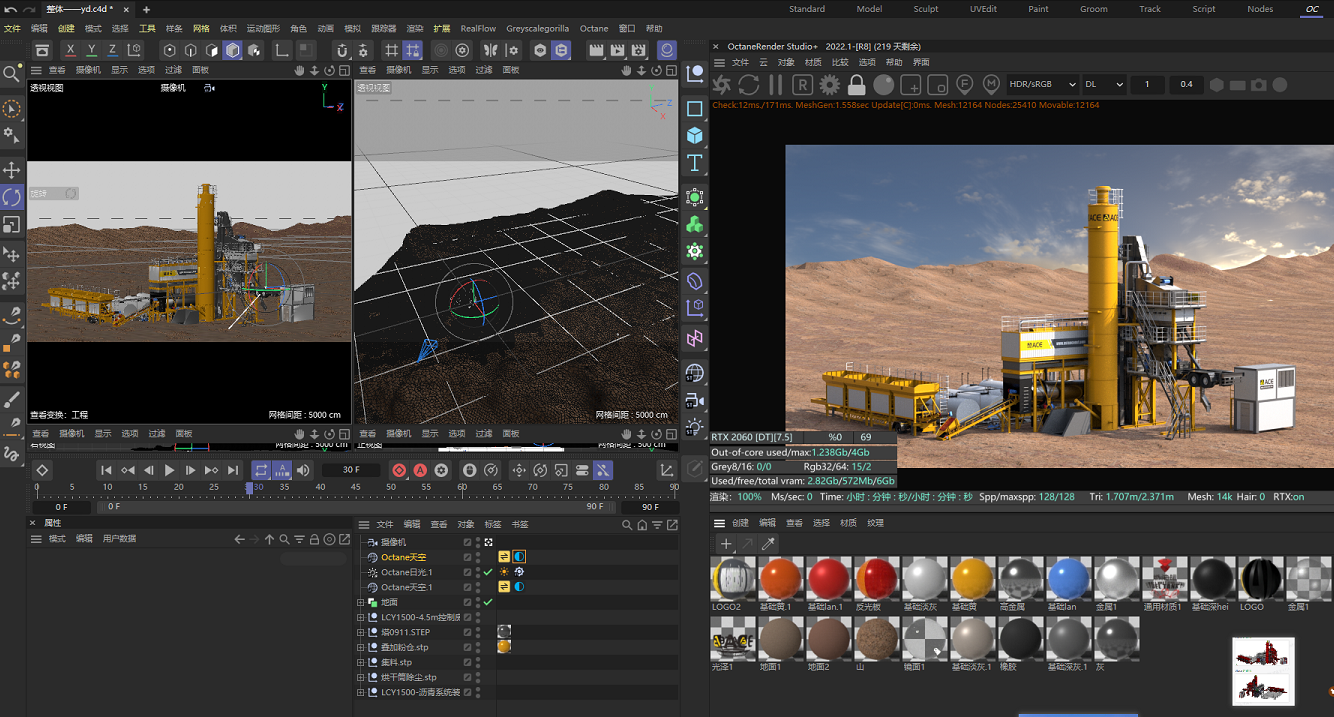Click the red autokeying A button
This screenshot has width=1334, height=717.
pos(420,470)
